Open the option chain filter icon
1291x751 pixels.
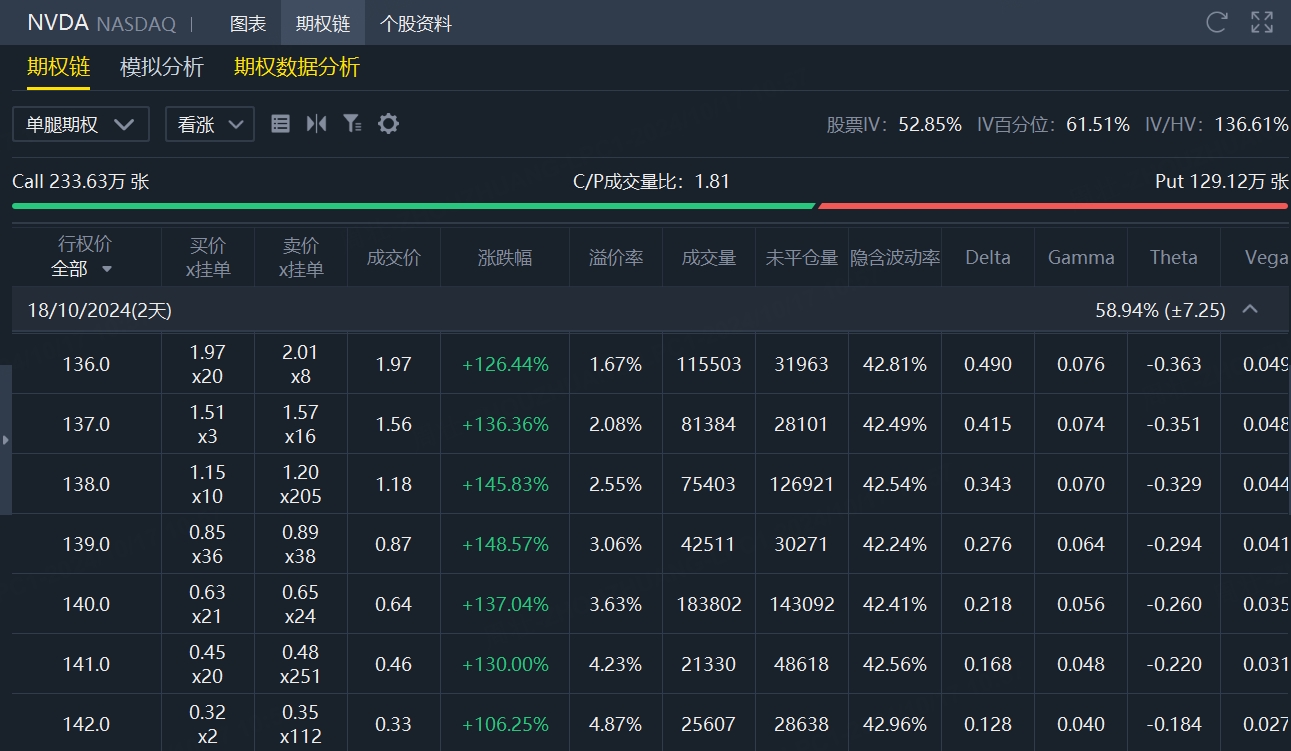point(352,124)
